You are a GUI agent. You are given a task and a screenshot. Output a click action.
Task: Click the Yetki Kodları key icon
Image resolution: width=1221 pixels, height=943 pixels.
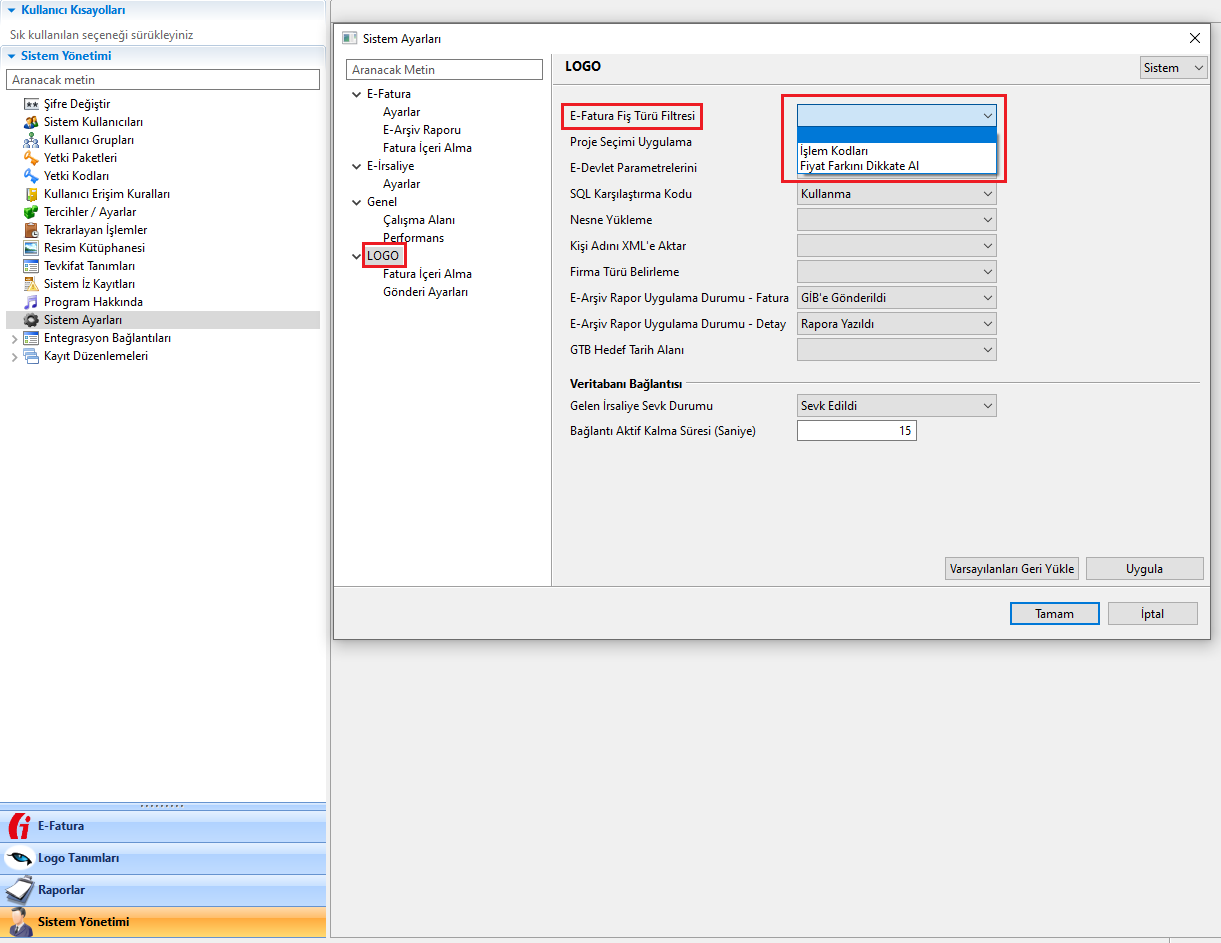[x=31, y=176]
